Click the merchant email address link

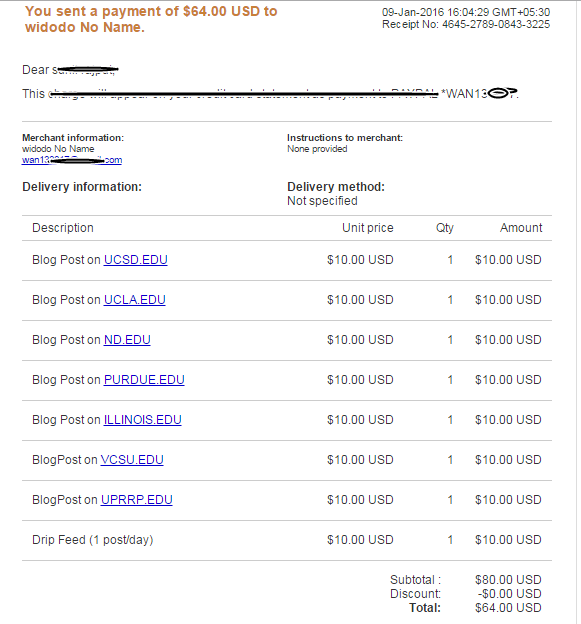click(72, 160)
